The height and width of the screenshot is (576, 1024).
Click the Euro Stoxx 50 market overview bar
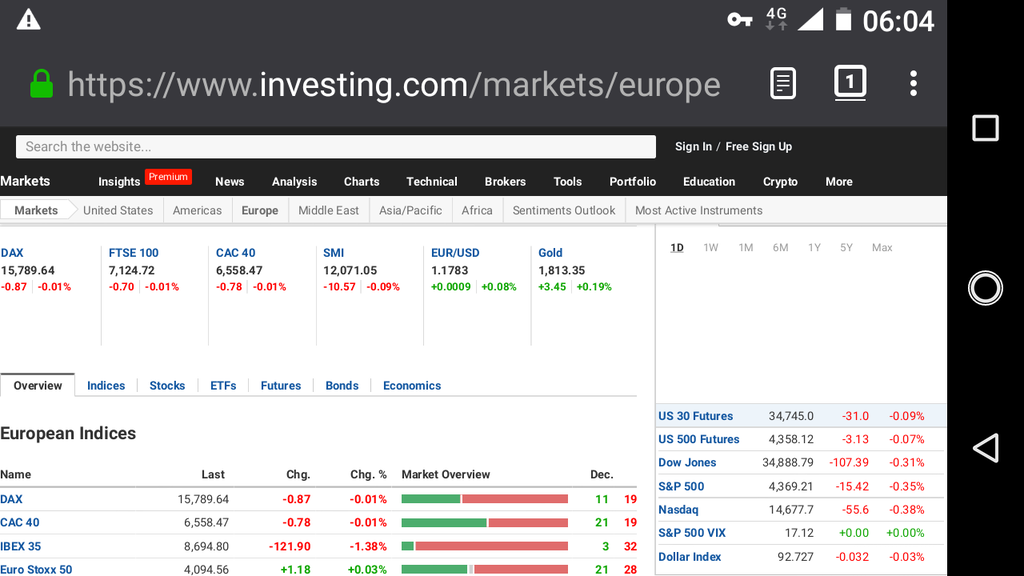pos(485,569)
